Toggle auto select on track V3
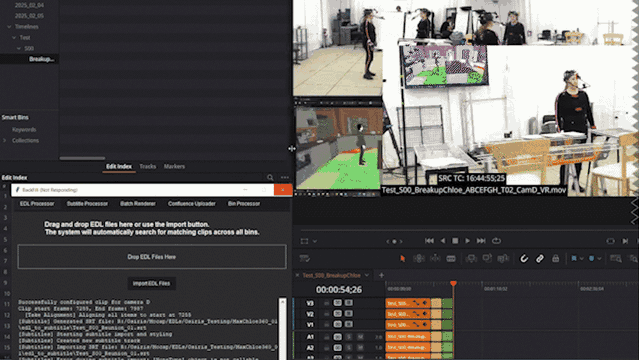Screen dimensions: 640x360 coord(338,303)
